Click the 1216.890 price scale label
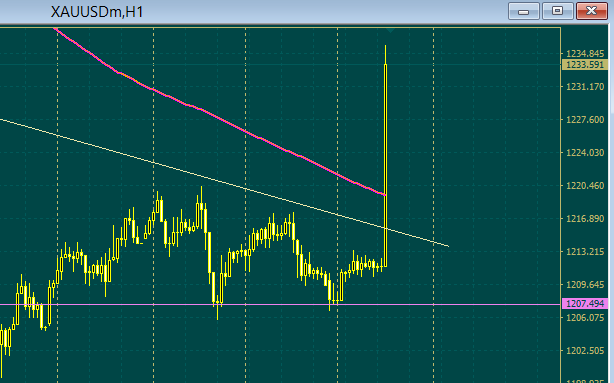This screenshot has height=383, width=614. click(585, 219)
